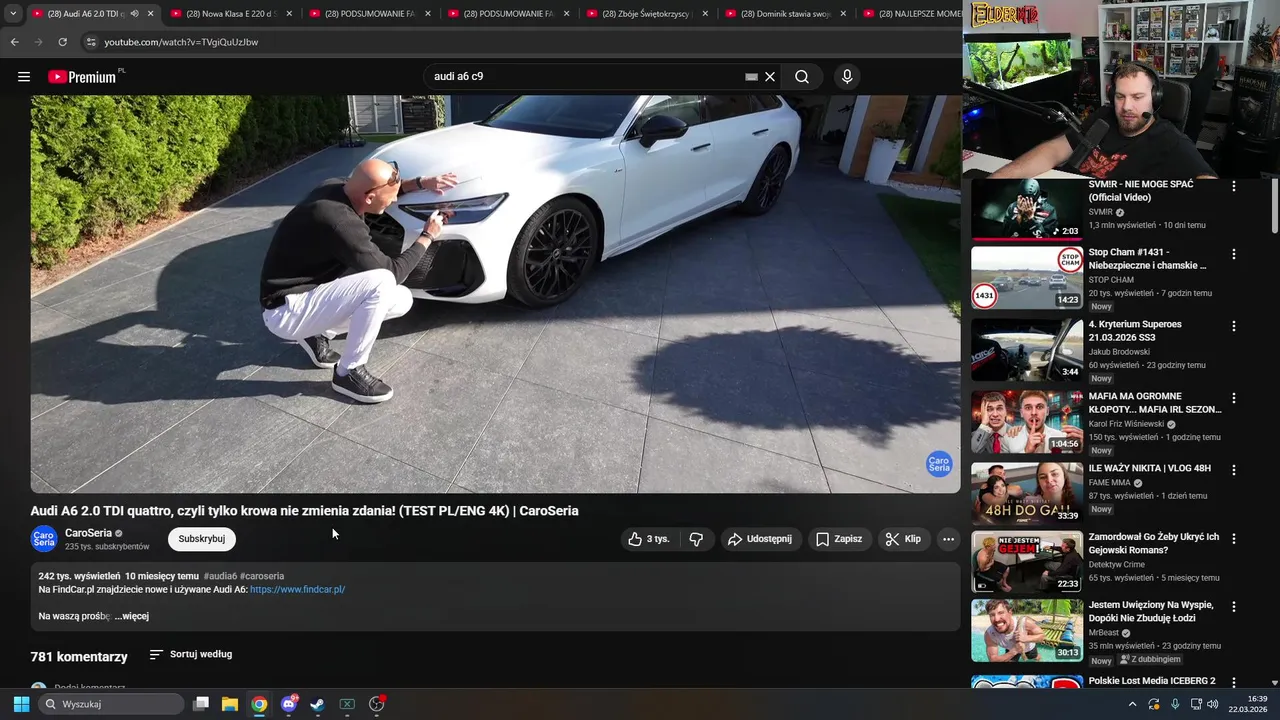Screen dimensions: 1280x720
Task: Open options for Stop Cham #1431 video
Action: pyautogui.click(x=1233, y=254)
